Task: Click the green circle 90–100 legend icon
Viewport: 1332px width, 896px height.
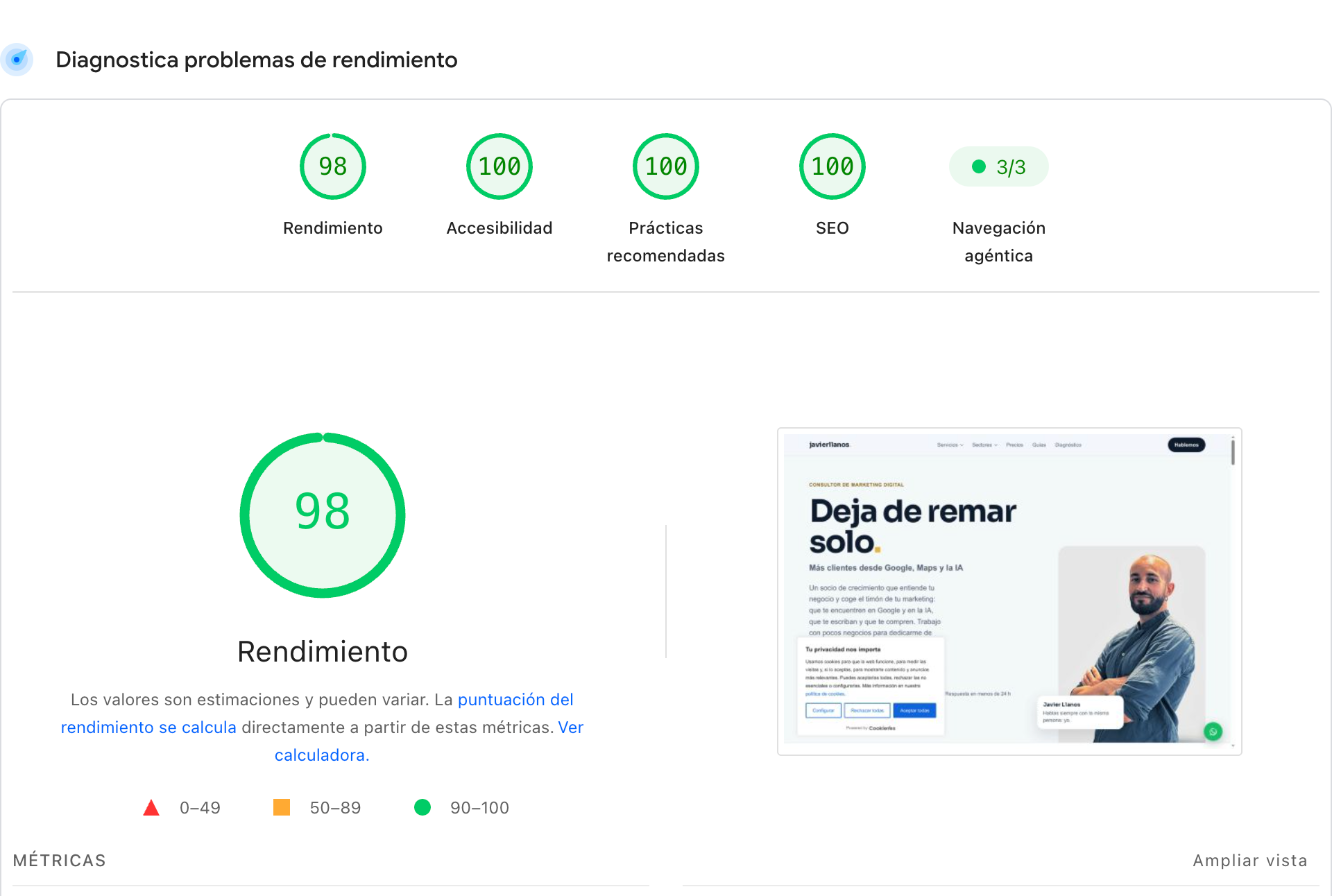Action: [422, 807]
